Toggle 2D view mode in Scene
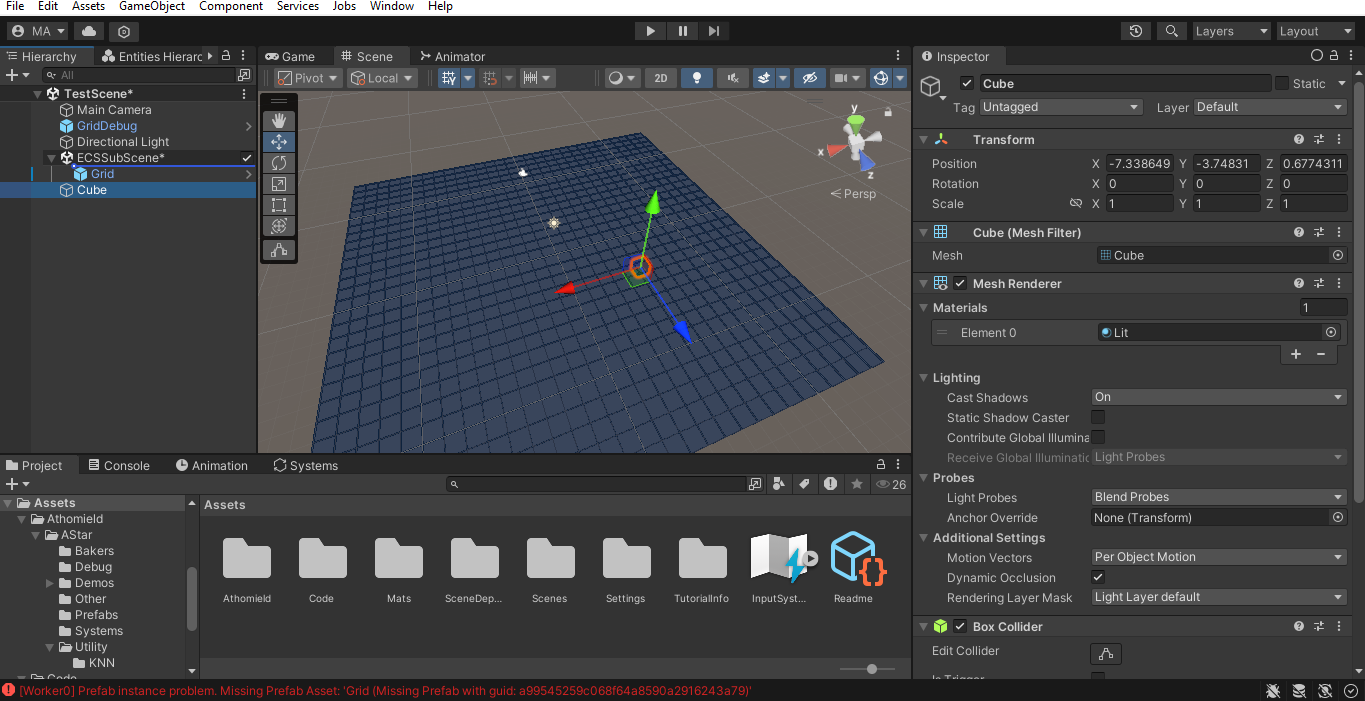This screenshot has width=1365, height=701. (x=660, y=78)
